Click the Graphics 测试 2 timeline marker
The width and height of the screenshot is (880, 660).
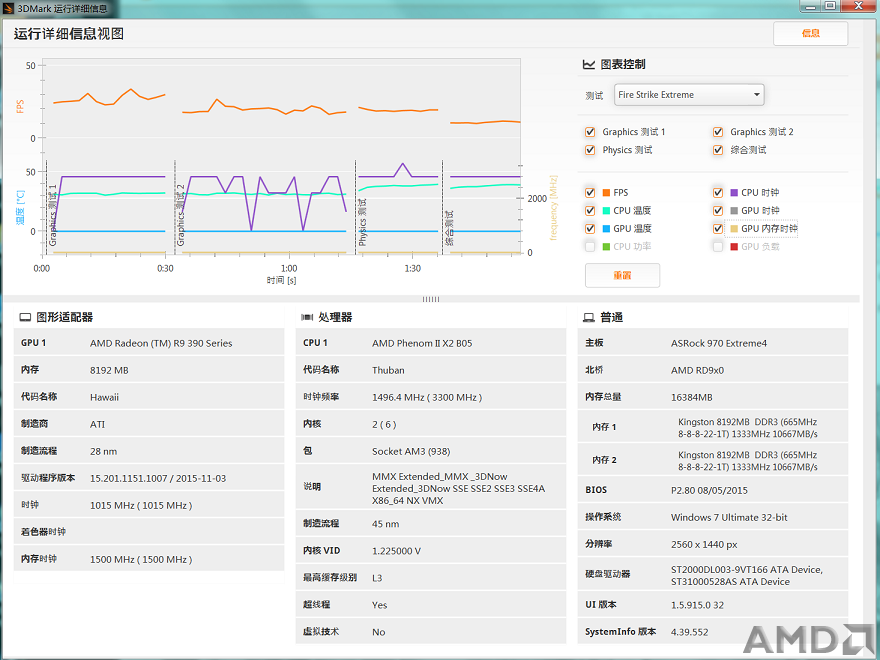(x=181, y=216)
